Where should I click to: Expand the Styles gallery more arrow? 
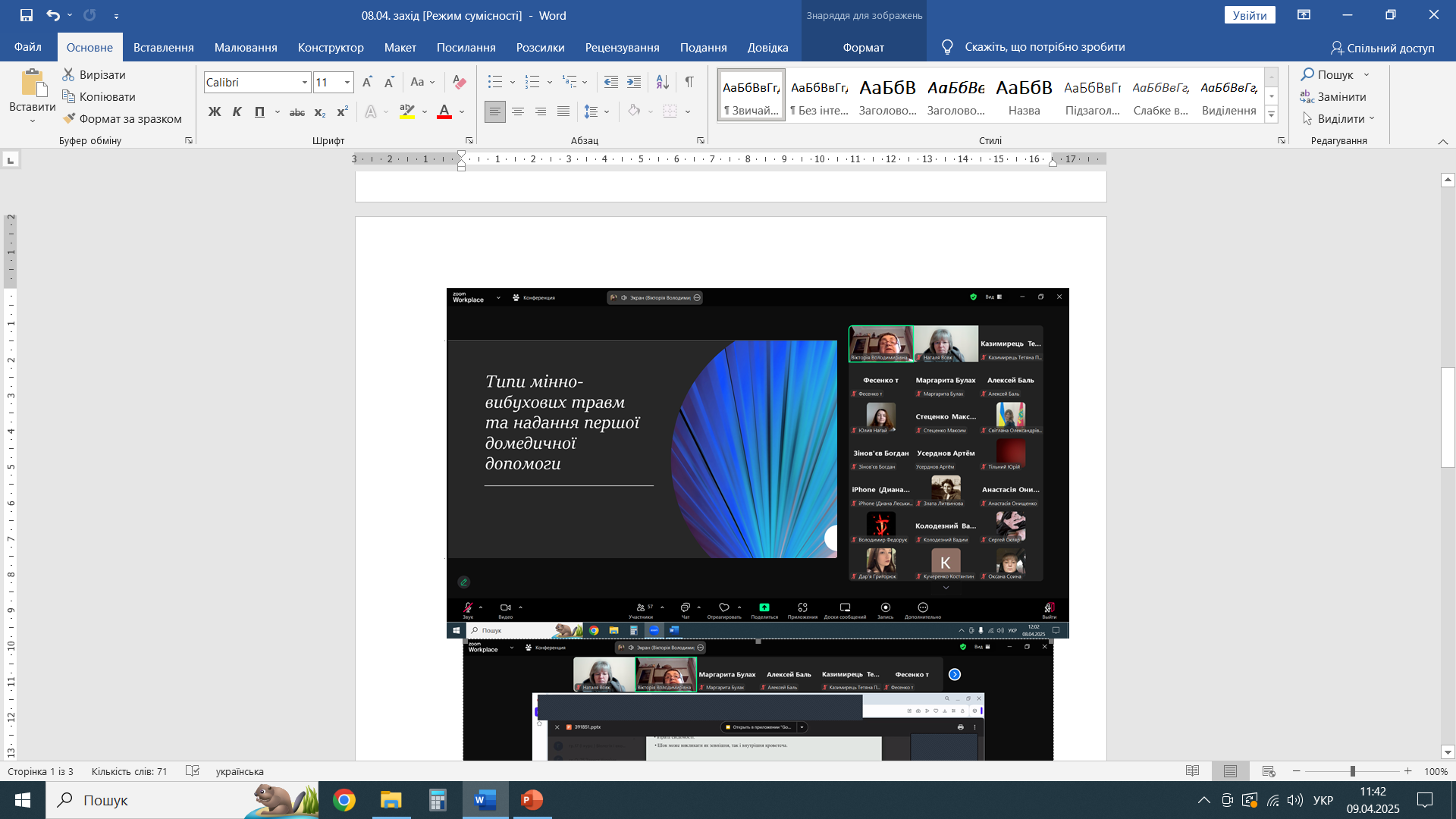1272,115
